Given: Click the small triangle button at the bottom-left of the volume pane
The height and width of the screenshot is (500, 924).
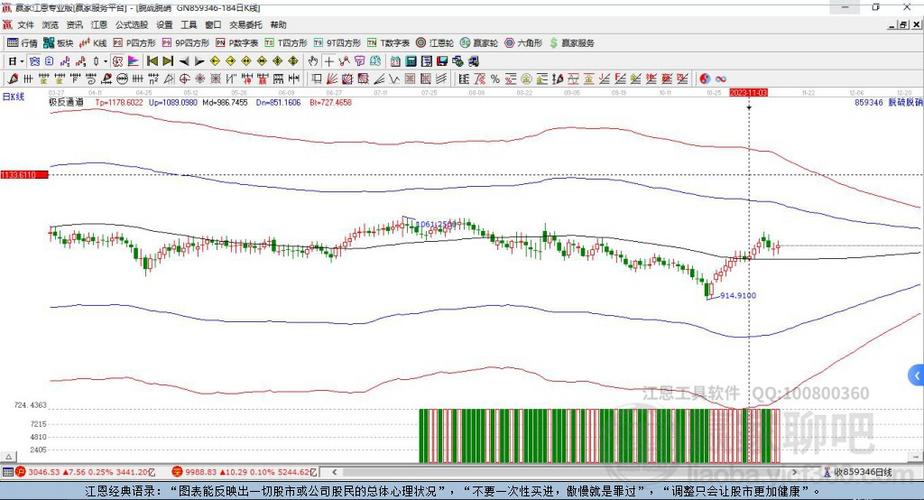Looking at the screenshot, I should tap(8, 457).
